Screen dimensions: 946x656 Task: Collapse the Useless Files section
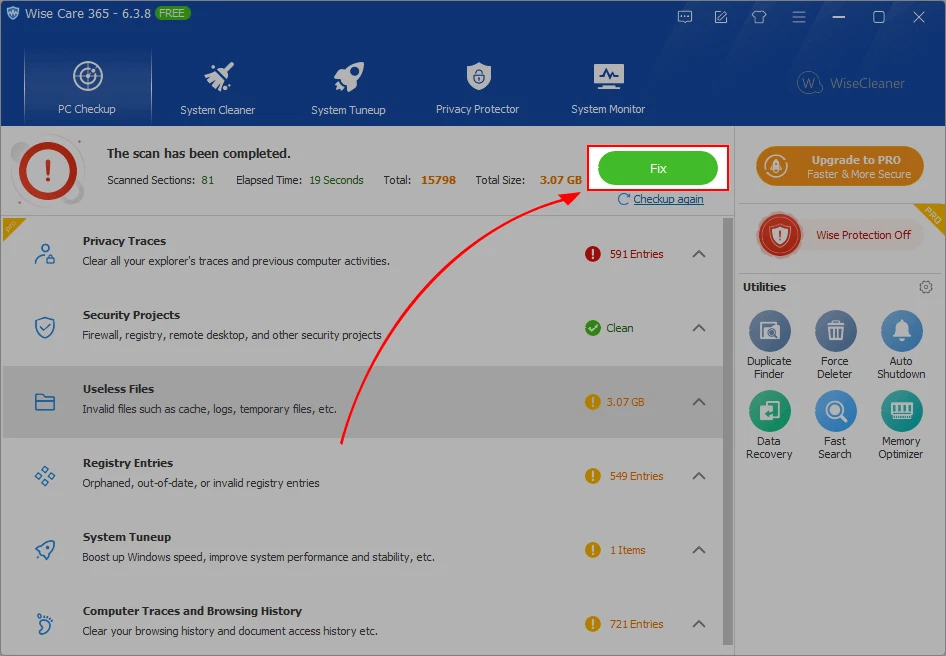pos(699,401)
